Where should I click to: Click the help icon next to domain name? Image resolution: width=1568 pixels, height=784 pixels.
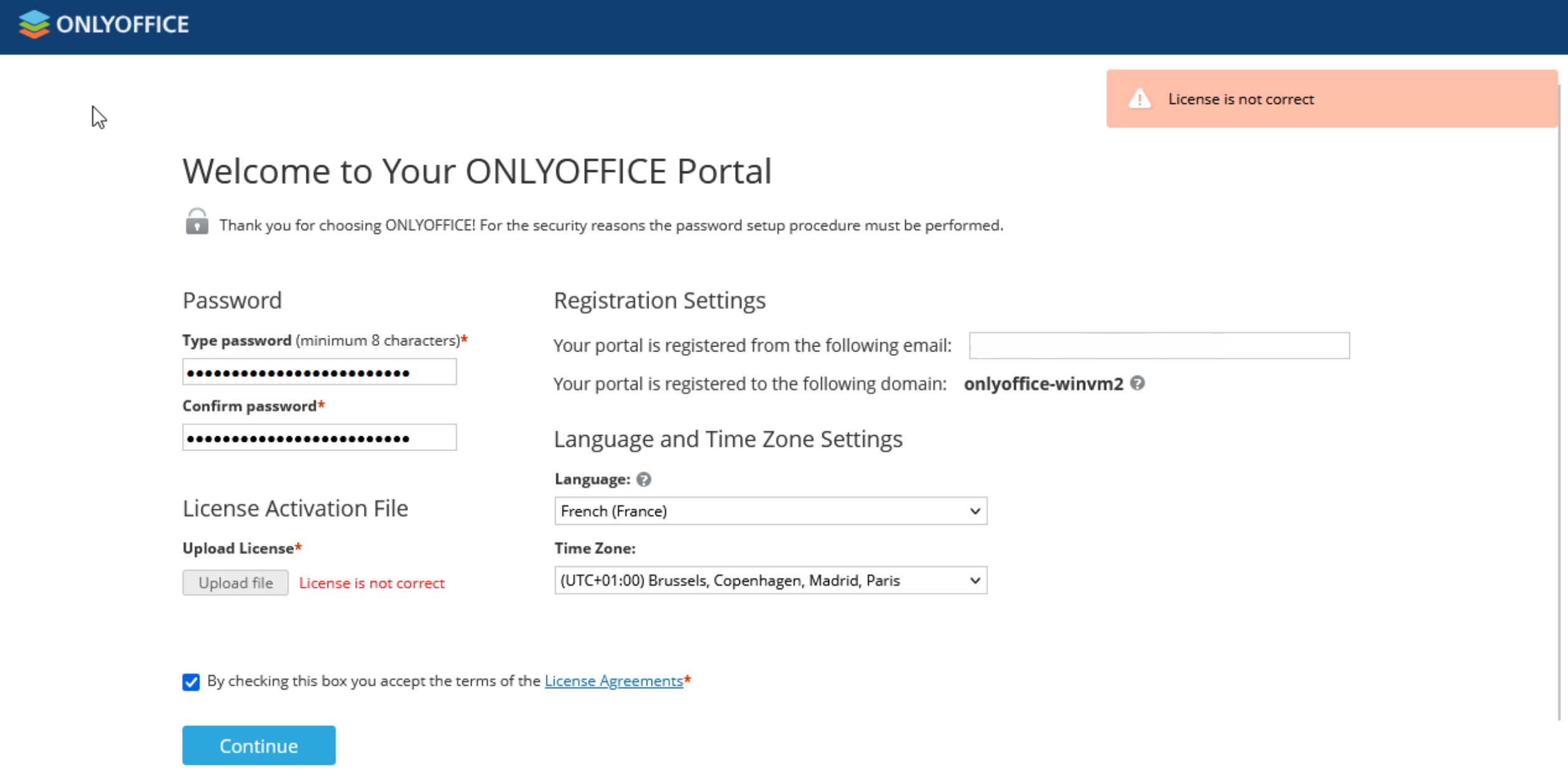pos(1138,383)
